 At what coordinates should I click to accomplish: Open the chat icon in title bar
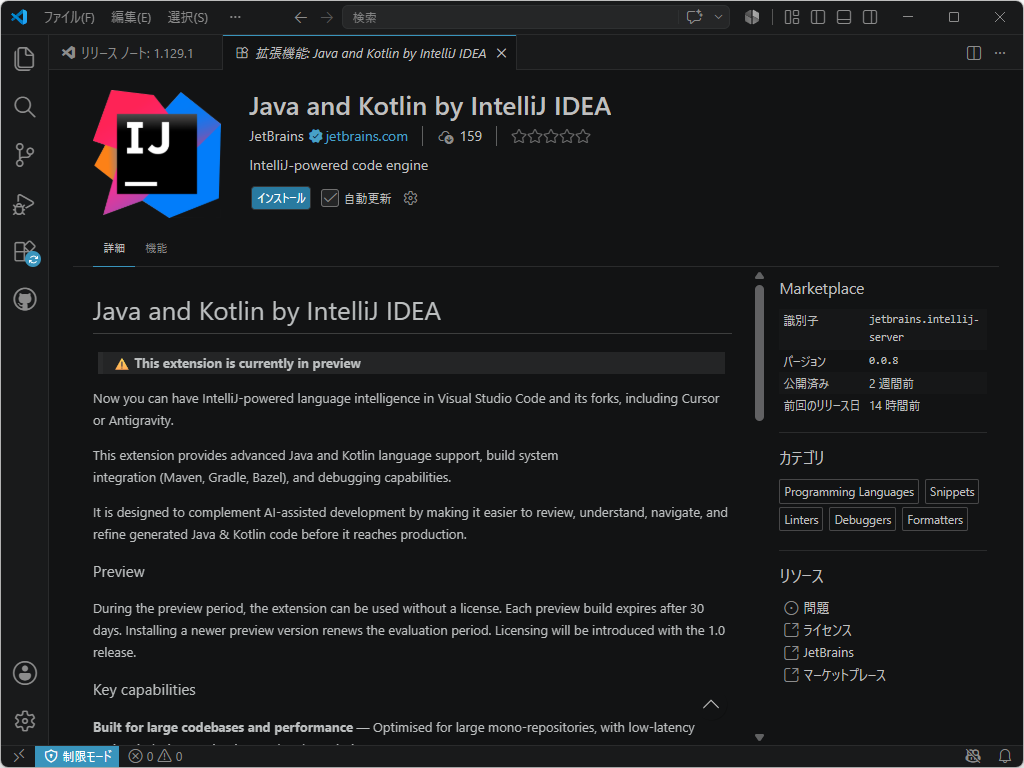click(x=694, y=18)
